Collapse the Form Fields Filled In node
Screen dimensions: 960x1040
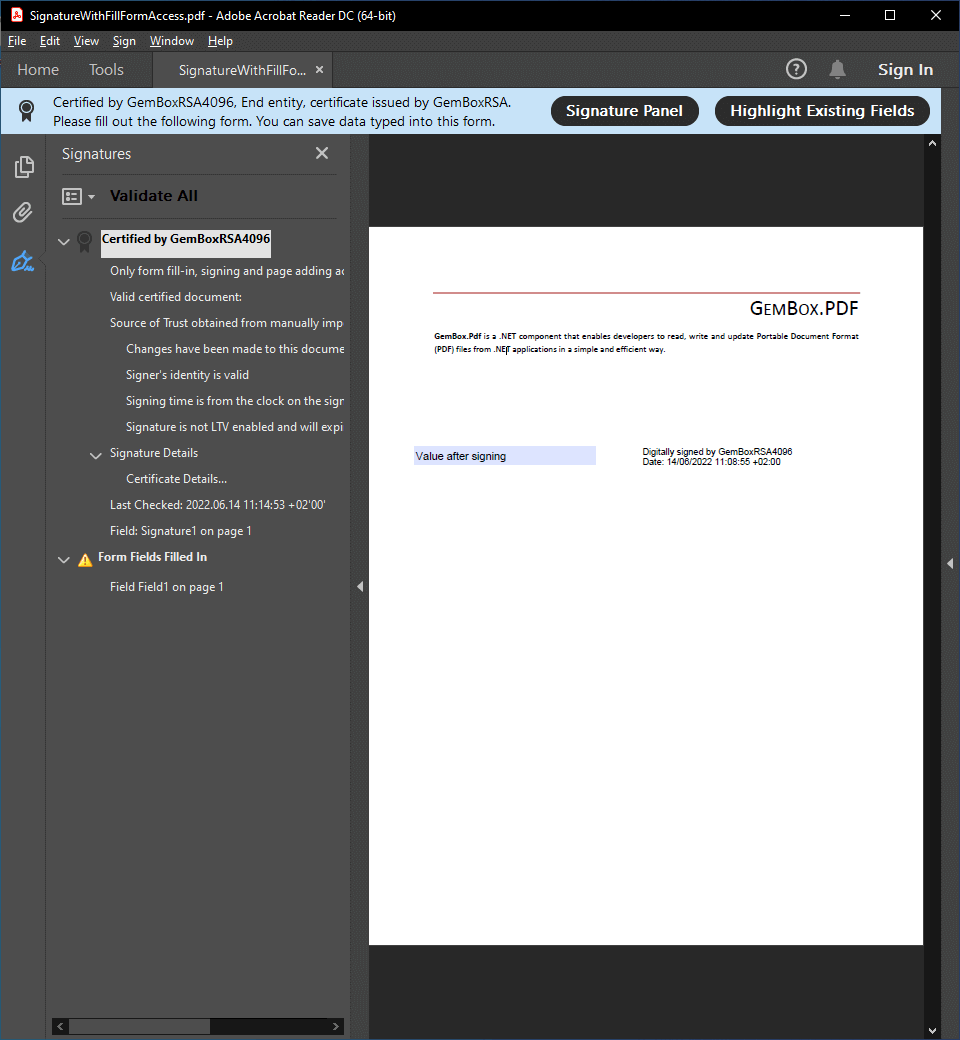(64, 559)
